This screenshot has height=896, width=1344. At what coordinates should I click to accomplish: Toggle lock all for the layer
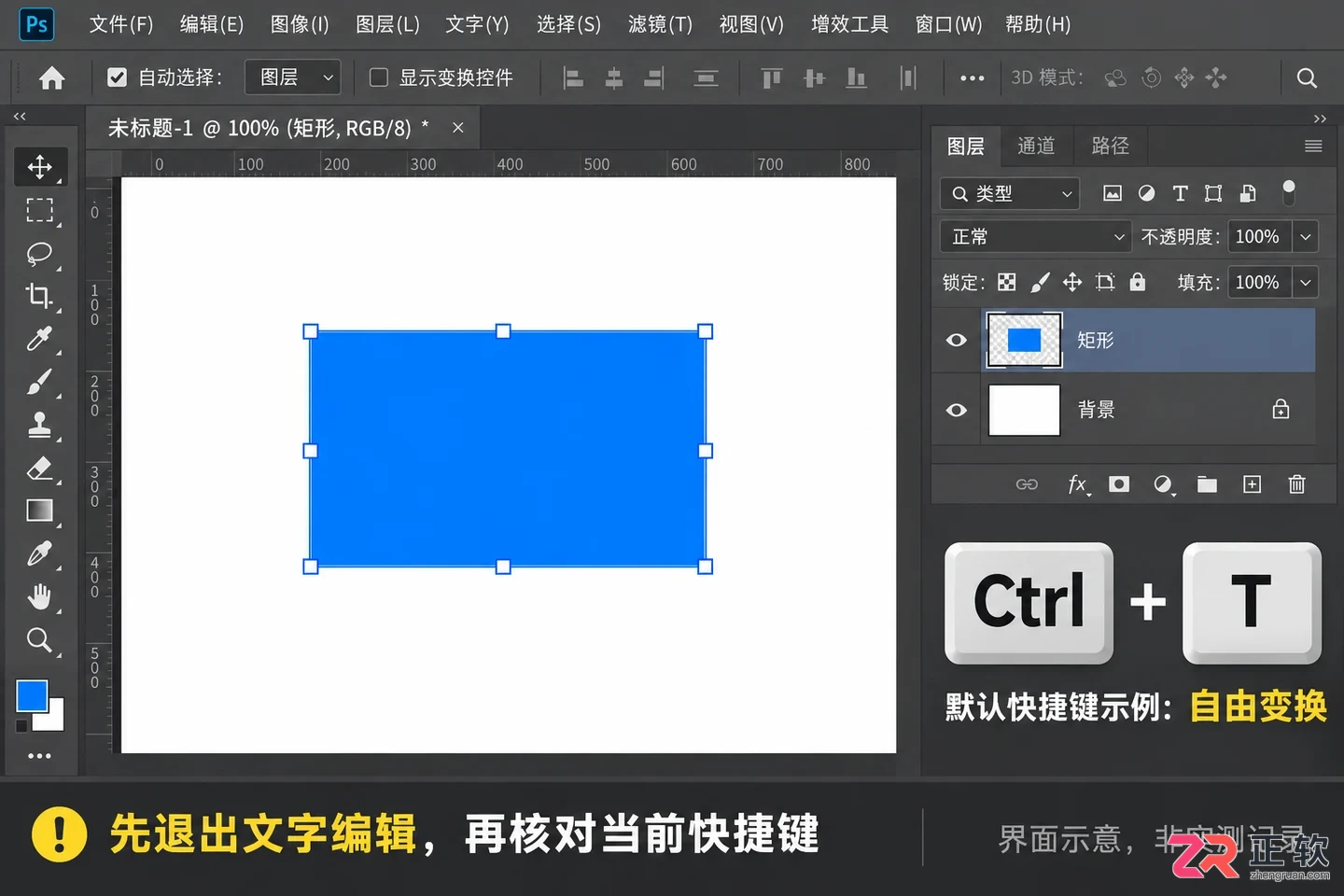(x=1137, y=282)
